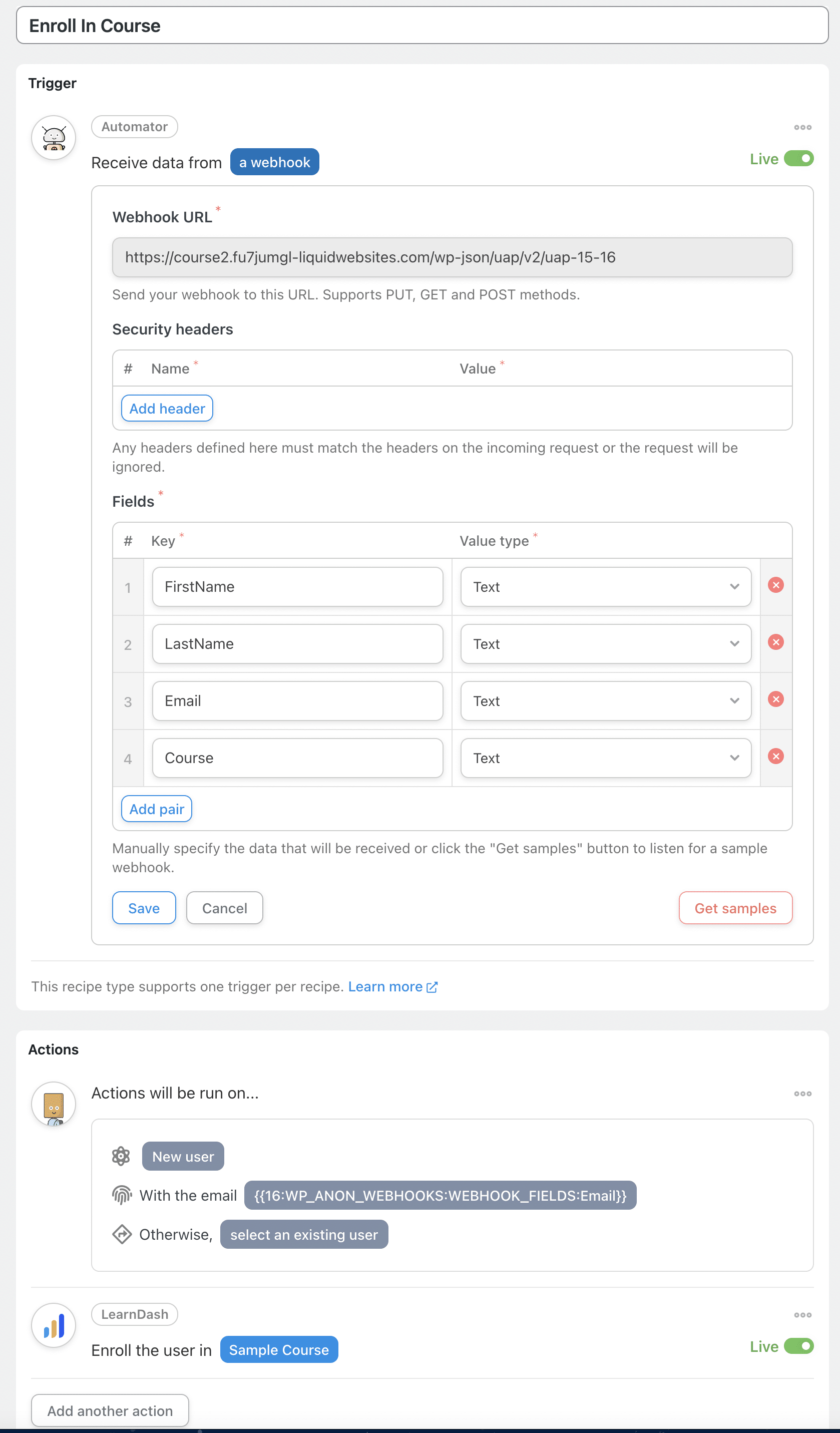840x1433 pixels.
Task: Click the Automator robot trigger icon
Action: [x=53, y=138]
